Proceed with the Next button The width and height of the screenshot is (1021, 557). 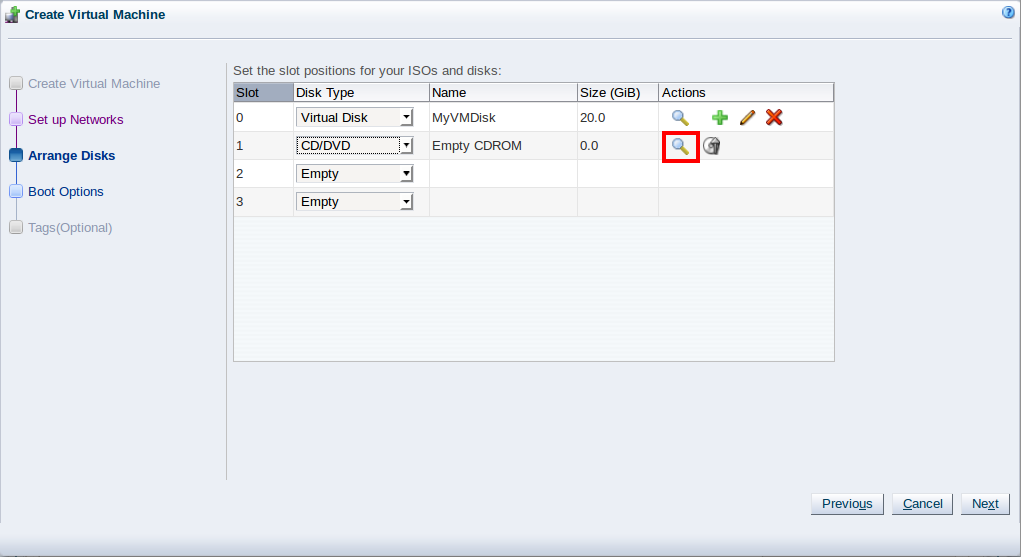pos(985,504)
